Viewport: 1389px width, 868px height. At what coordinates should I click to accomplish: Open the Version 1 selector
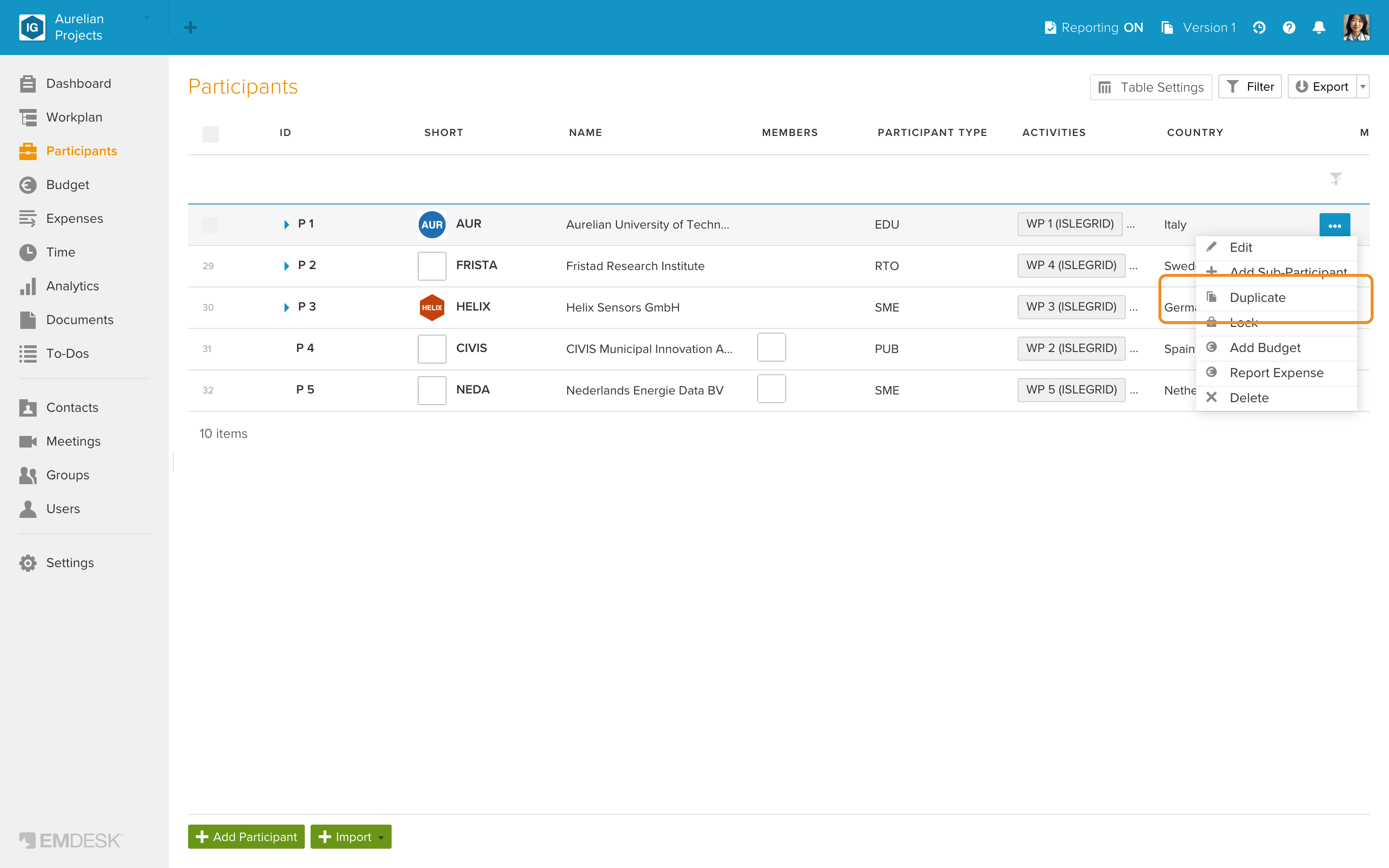[1198, 27]
